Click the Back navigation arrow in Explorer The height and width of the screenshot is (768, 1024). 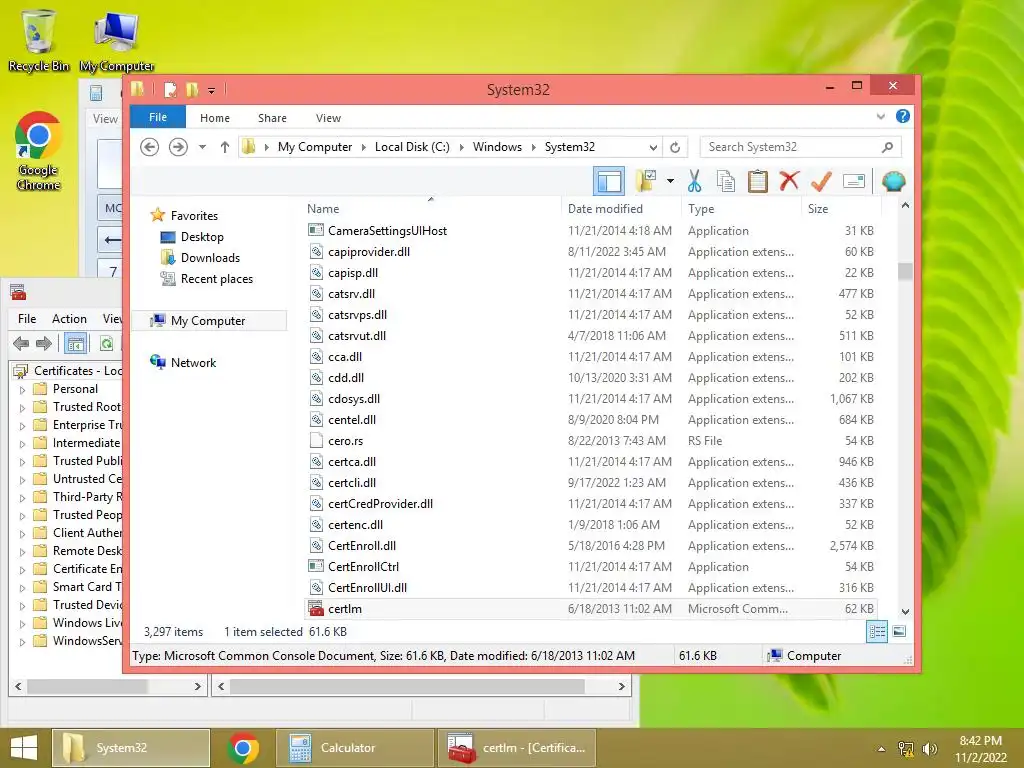point(150,147)
